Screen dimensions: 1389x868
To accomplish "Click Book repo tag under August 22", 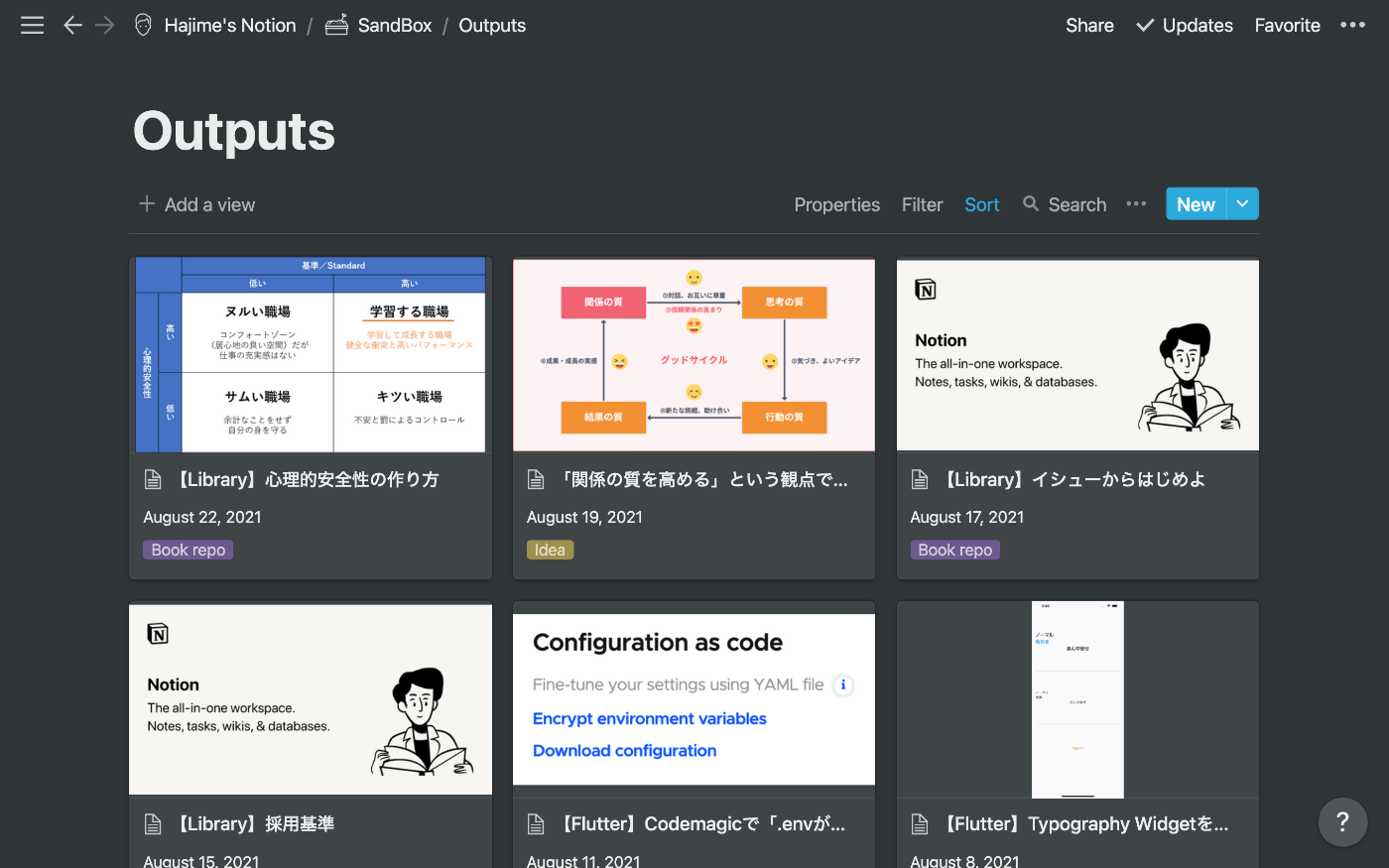I will (189, 550).
